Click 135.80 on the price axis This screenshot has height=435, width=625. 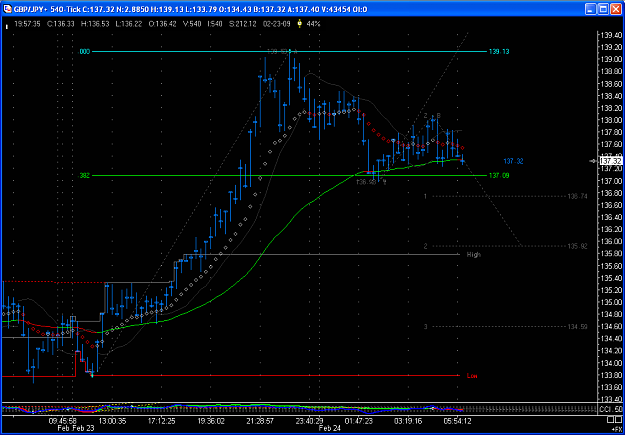pyautogui.click(x=611, y=254)
